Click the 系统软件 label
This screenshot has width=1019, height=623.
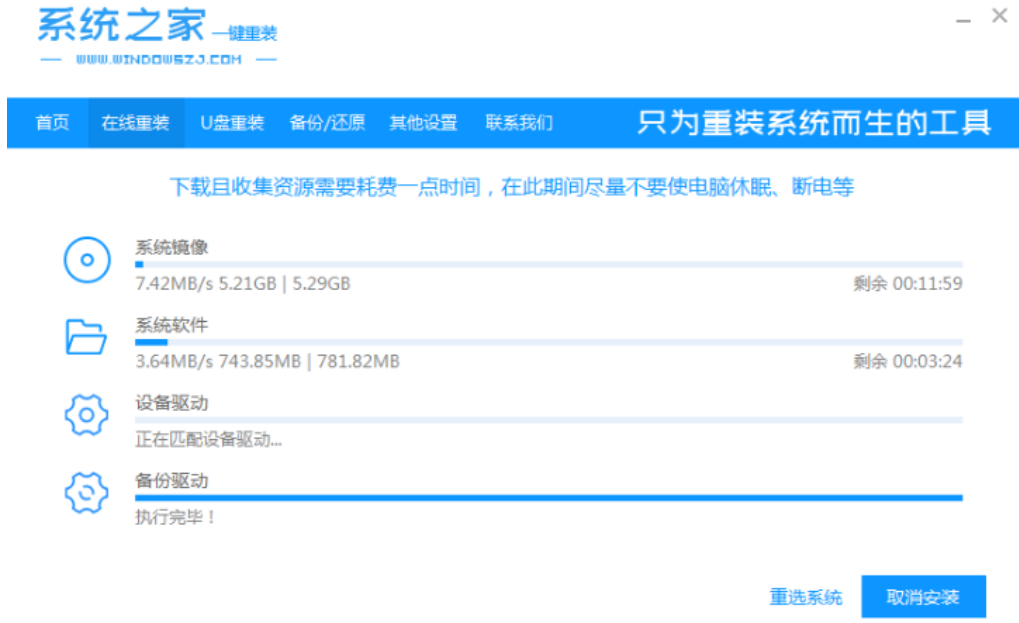point(172,325)
